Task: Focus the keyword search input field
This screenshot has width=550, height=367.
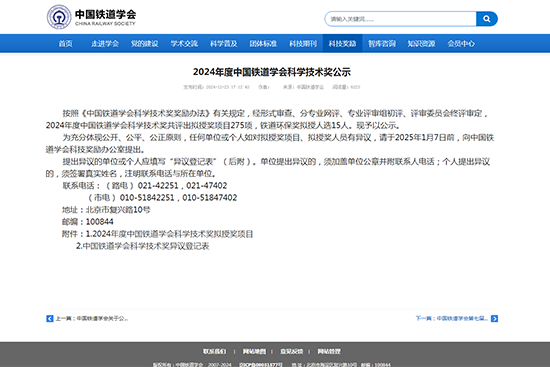Action: coord(400,19)
